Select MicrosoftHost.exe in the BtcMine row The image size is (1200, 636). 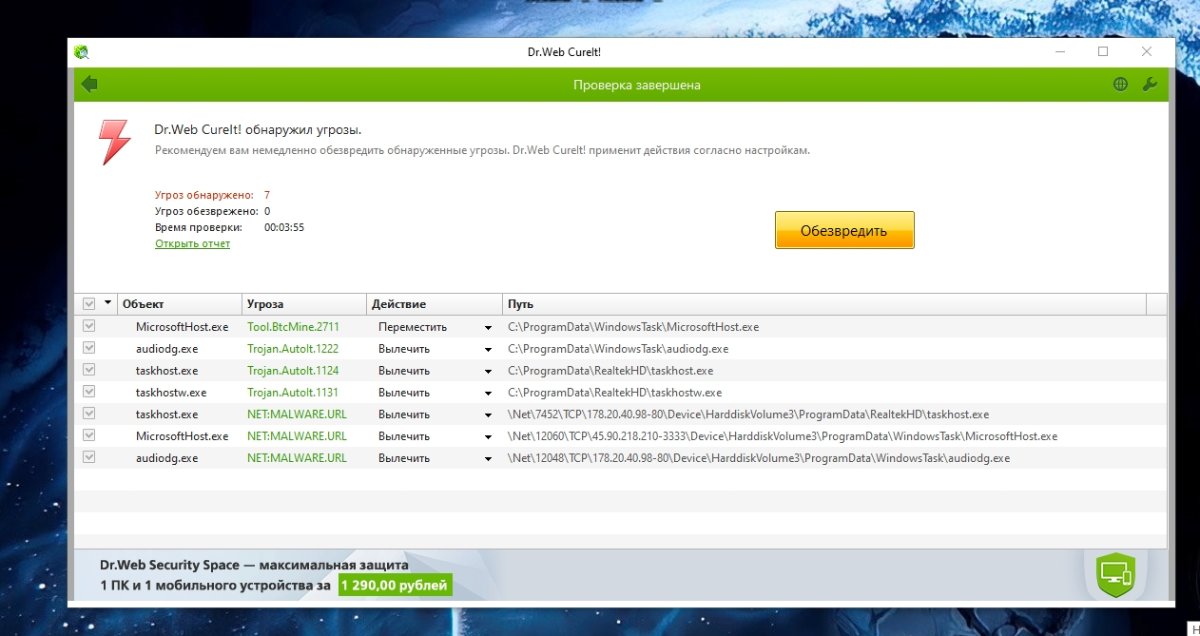click(182, 327)
